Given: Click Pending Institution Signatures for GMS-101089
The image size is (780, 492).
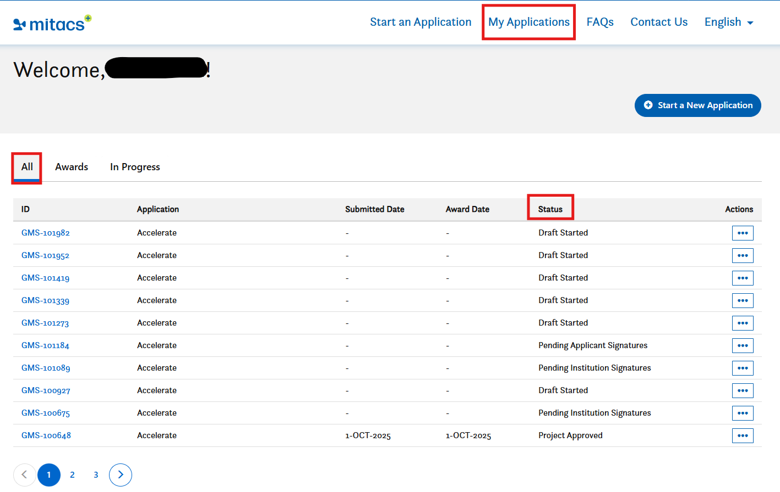Looking at the screenshot, I should pos(594,368).
